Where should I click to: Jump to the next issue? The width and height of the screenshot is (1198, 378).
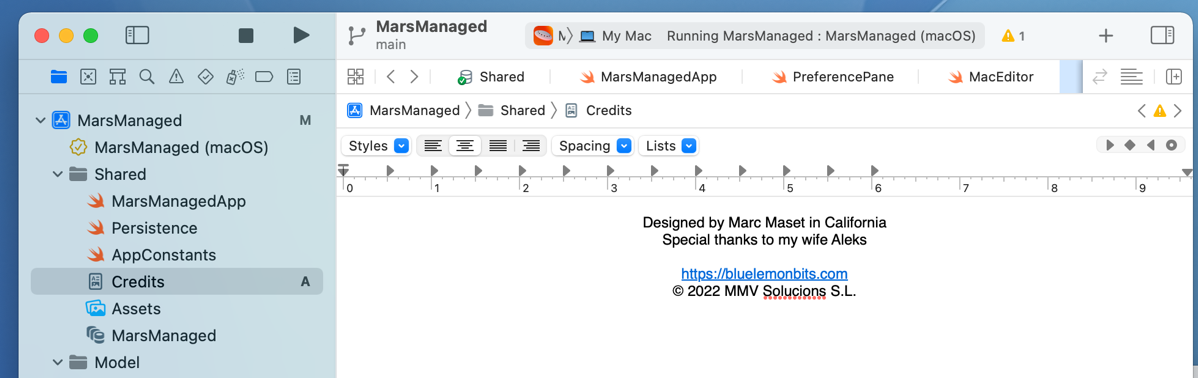tap(1177, 111)
